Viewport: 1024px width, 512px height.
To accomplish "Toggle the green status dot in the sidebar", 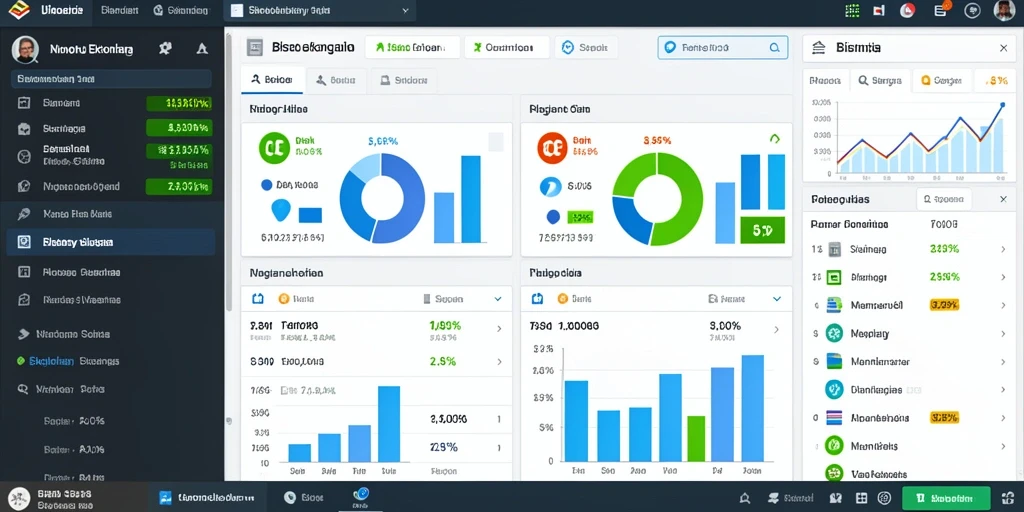I will click(x=21, y=360).
